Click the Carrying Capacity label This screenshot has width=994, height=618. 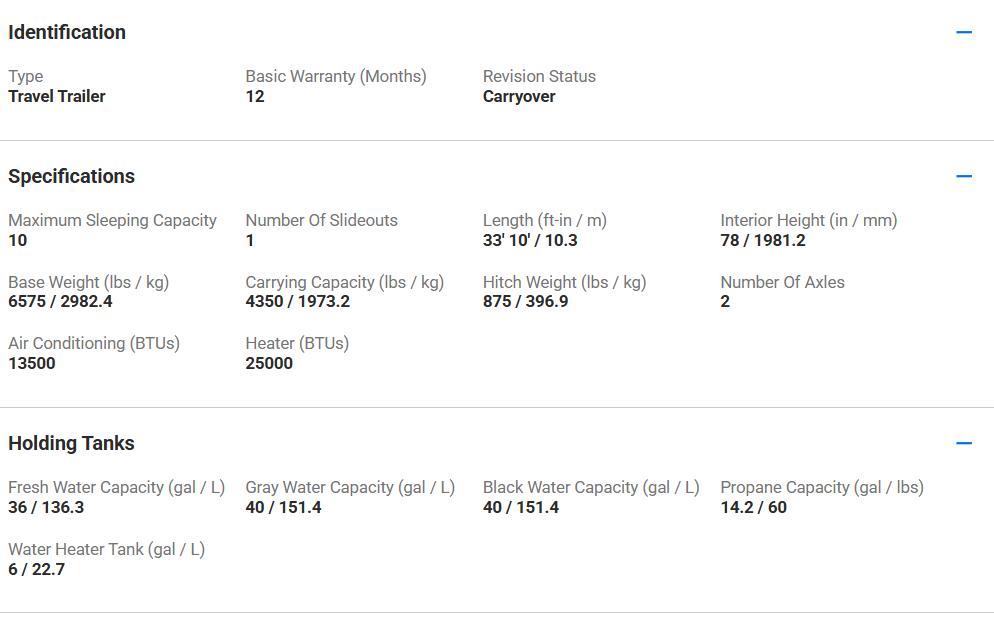click(x=344, y=282)
